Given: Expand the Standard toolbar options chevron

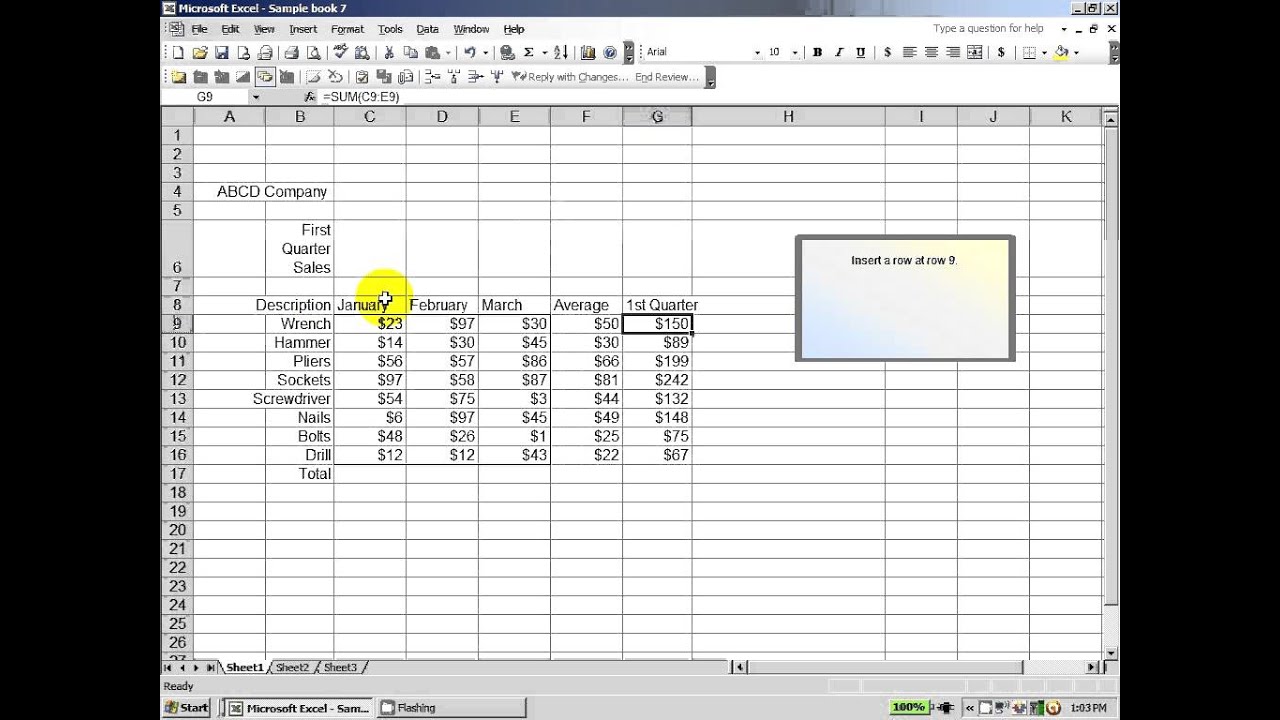Looking at the screenshot, I should tap(628, 53).
